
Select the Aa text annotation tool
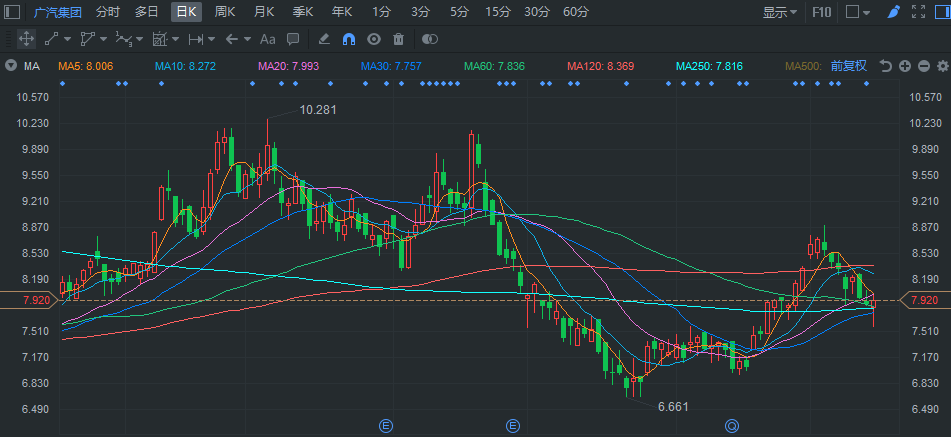267,39
